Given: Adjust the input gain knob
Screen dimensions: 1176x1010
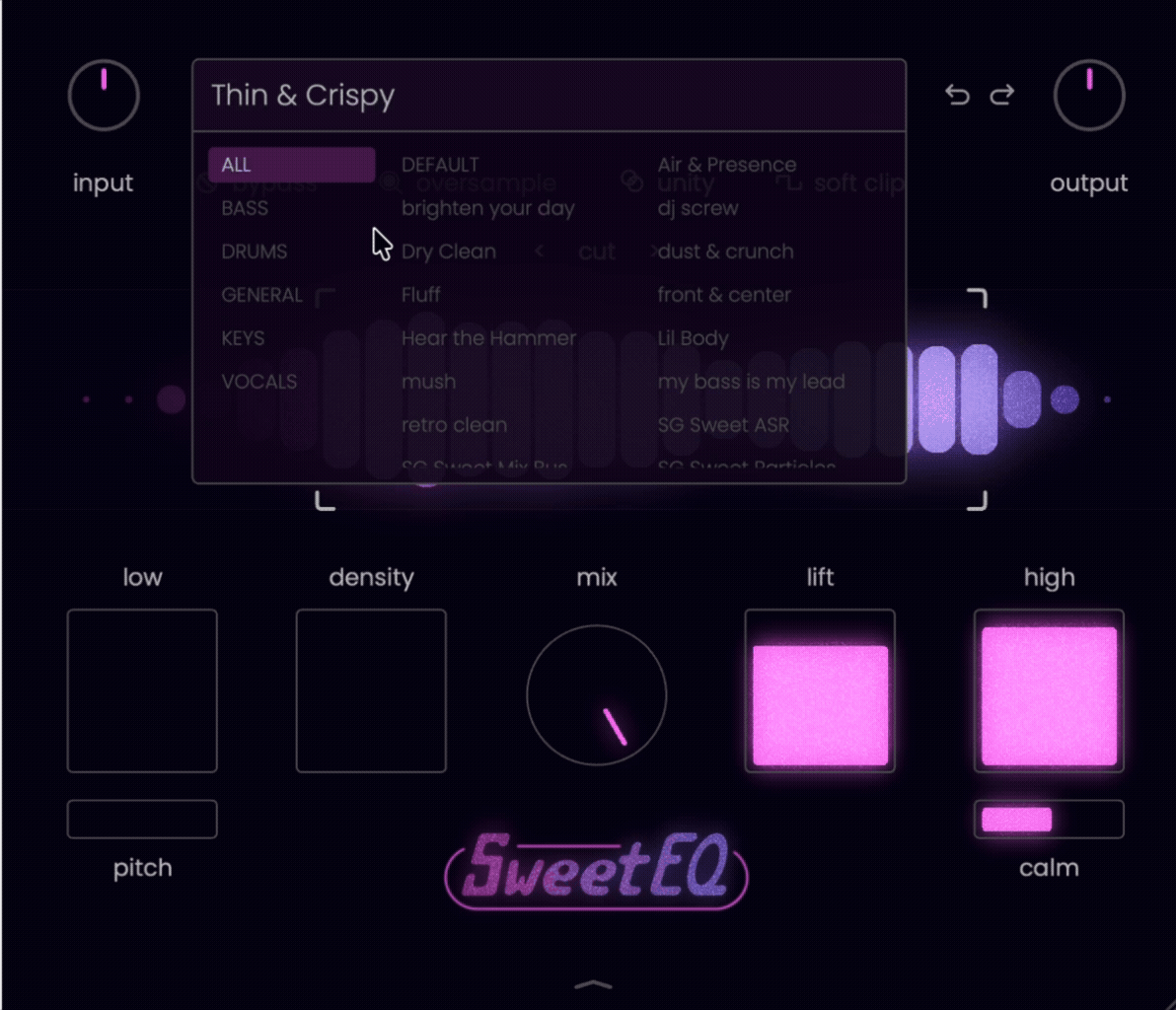Looking at the screenshot, I should (x=104, y=96).
